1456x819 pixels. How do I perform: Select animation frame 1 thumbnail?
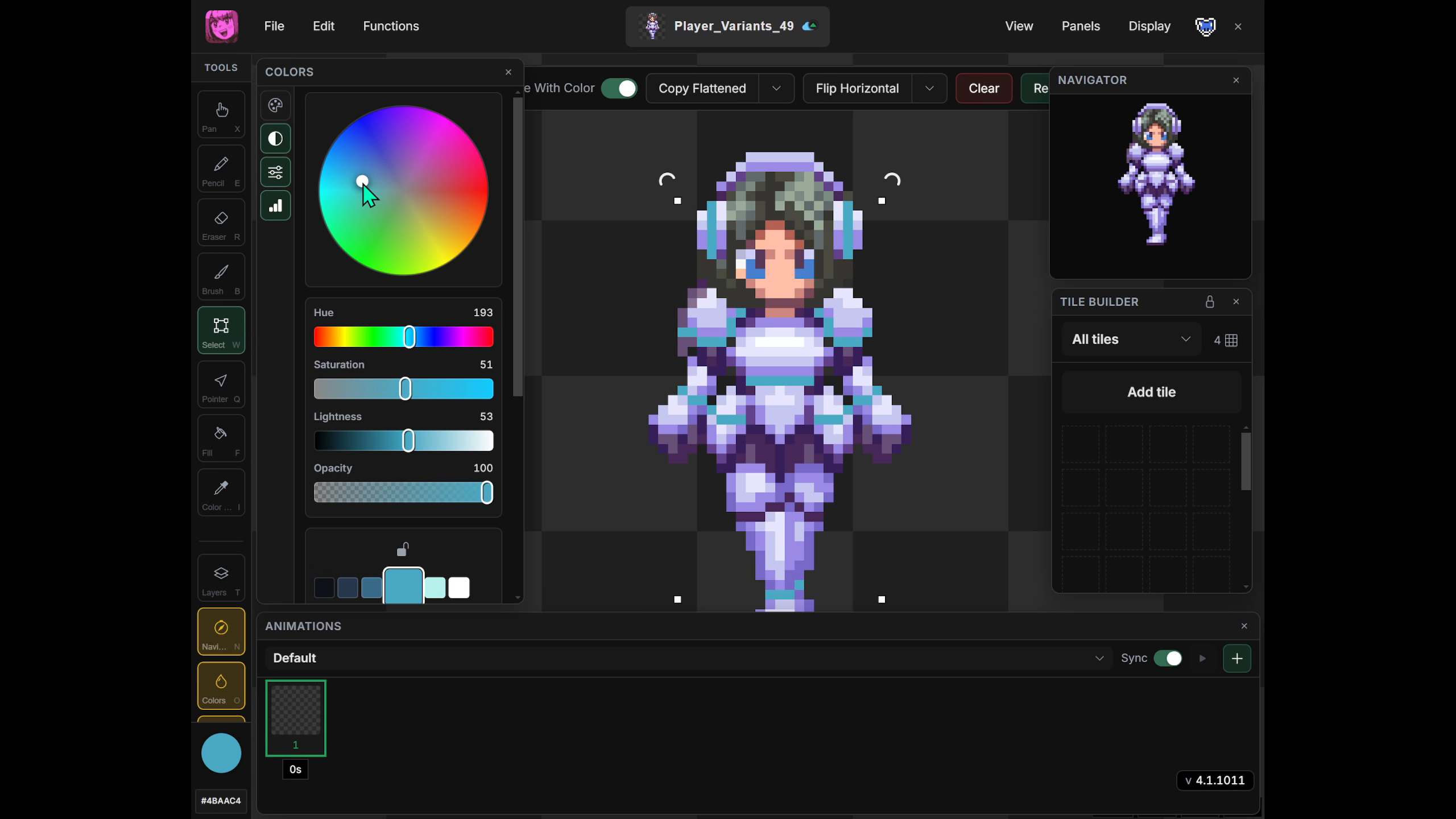296,718
